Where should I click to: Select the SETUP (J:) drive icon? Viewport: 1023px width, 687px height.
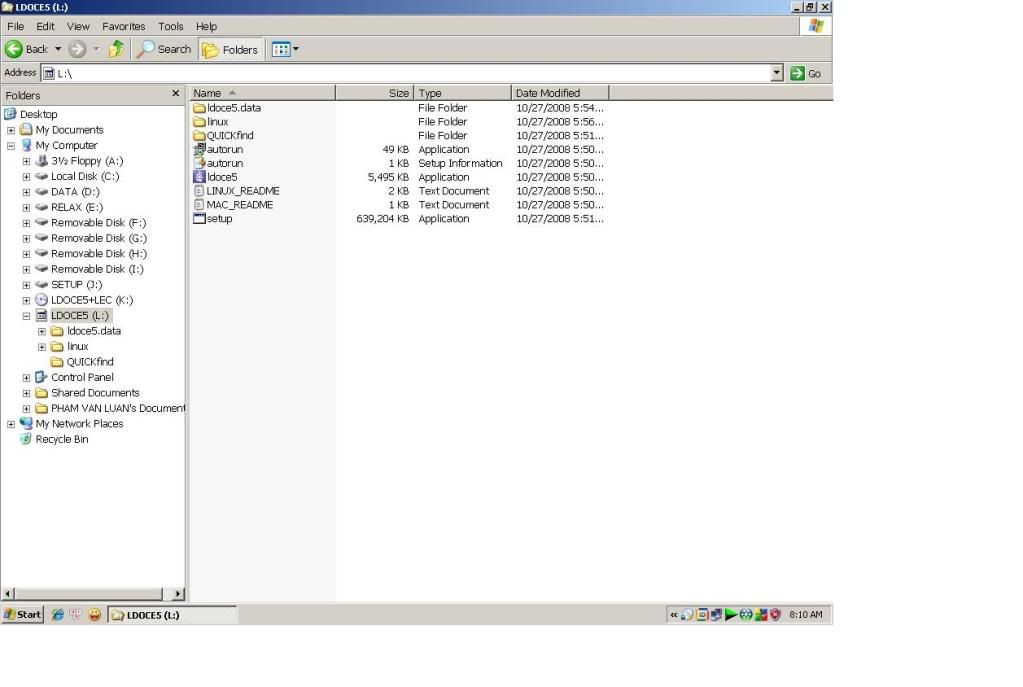click(41, 284)
